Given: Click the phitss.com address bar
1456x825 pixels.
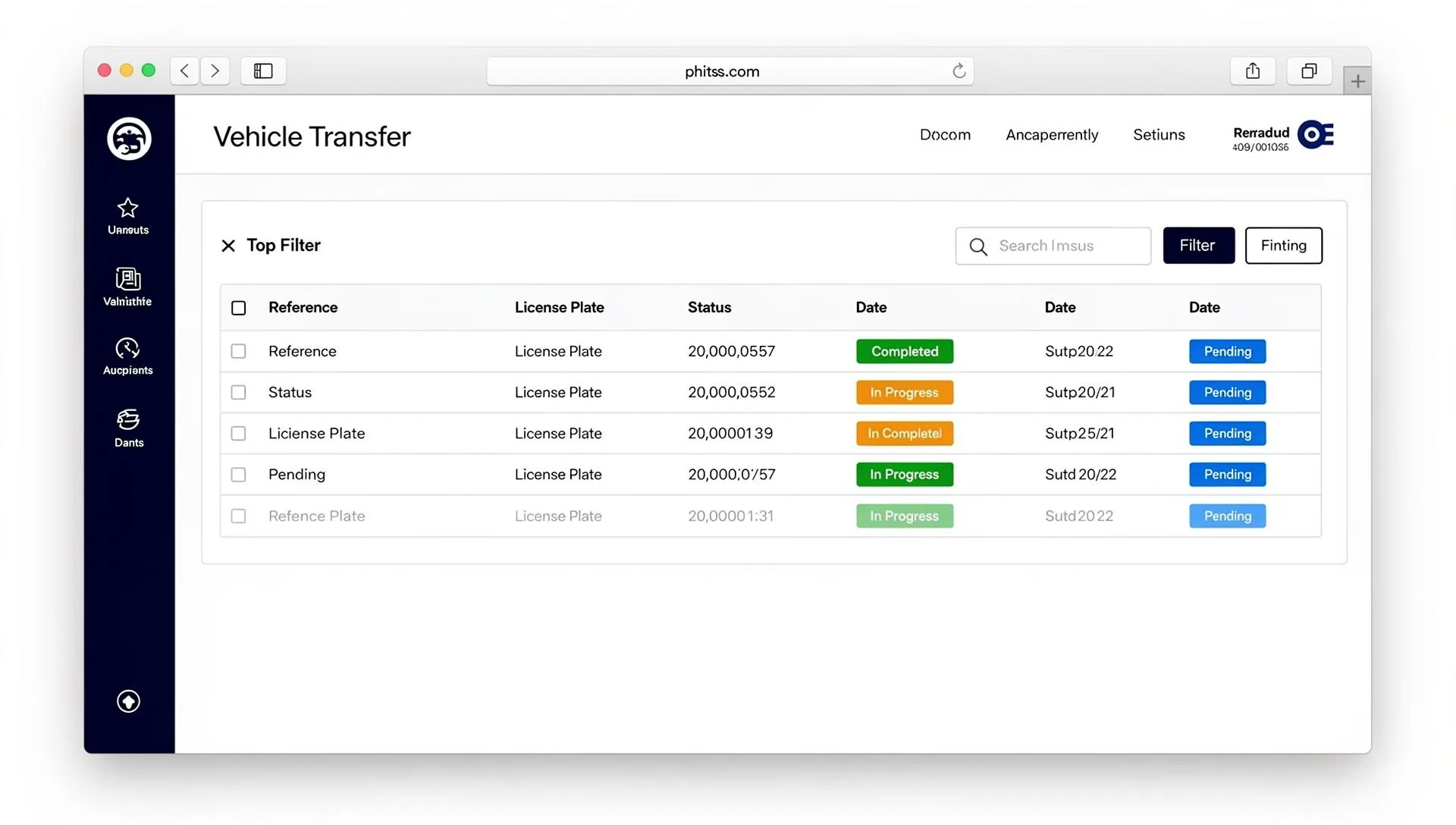Looking at the screenshot, I should tap(730, 71).
